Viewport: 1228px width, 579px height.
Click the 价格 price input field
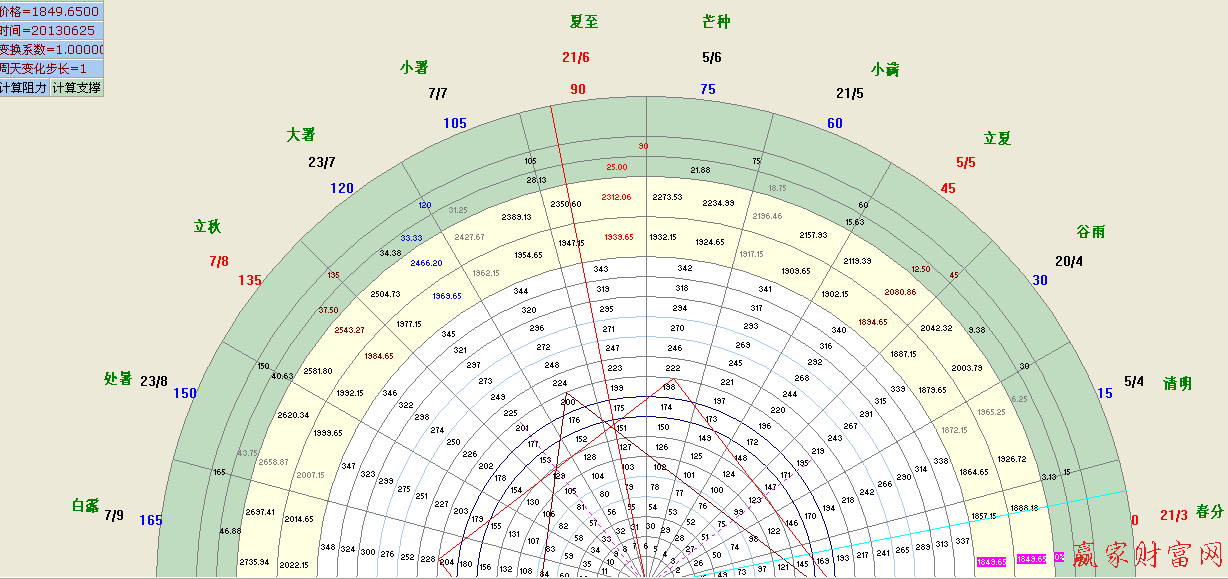(x=52, y=11)
